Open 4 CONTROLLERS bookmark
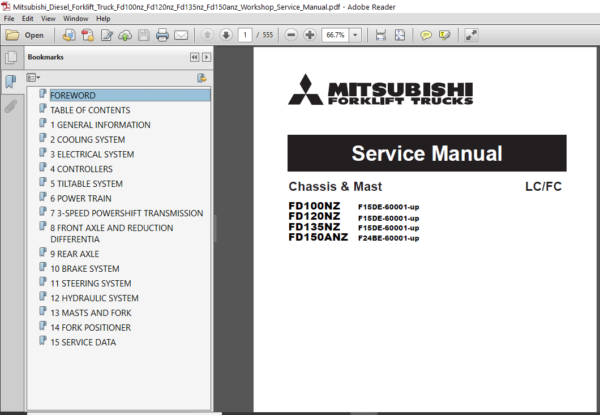The width and height of the screenshot is (600, 415). click(x=82, y=169)
